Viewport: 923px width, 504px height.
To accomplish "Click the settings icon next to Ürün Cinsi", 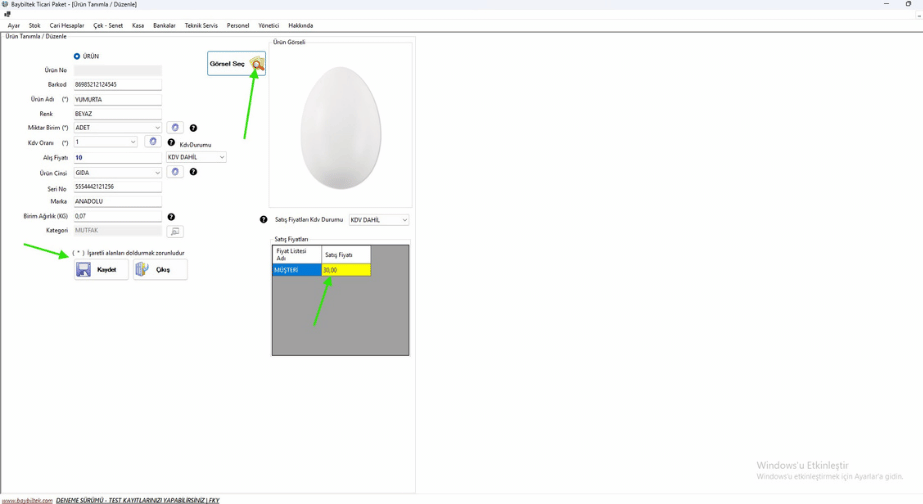I will point(175,172).
